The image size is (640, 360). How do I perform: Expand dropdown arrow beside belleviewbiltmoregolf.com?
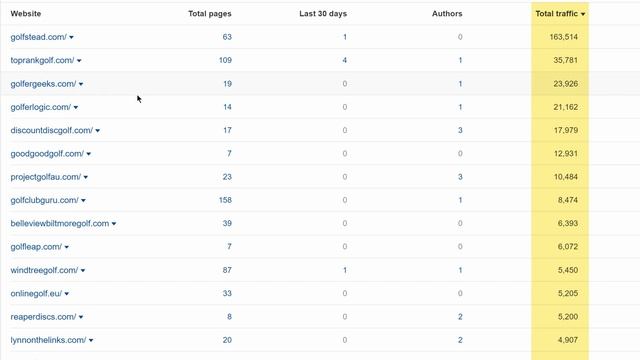[x=114, y=224]
